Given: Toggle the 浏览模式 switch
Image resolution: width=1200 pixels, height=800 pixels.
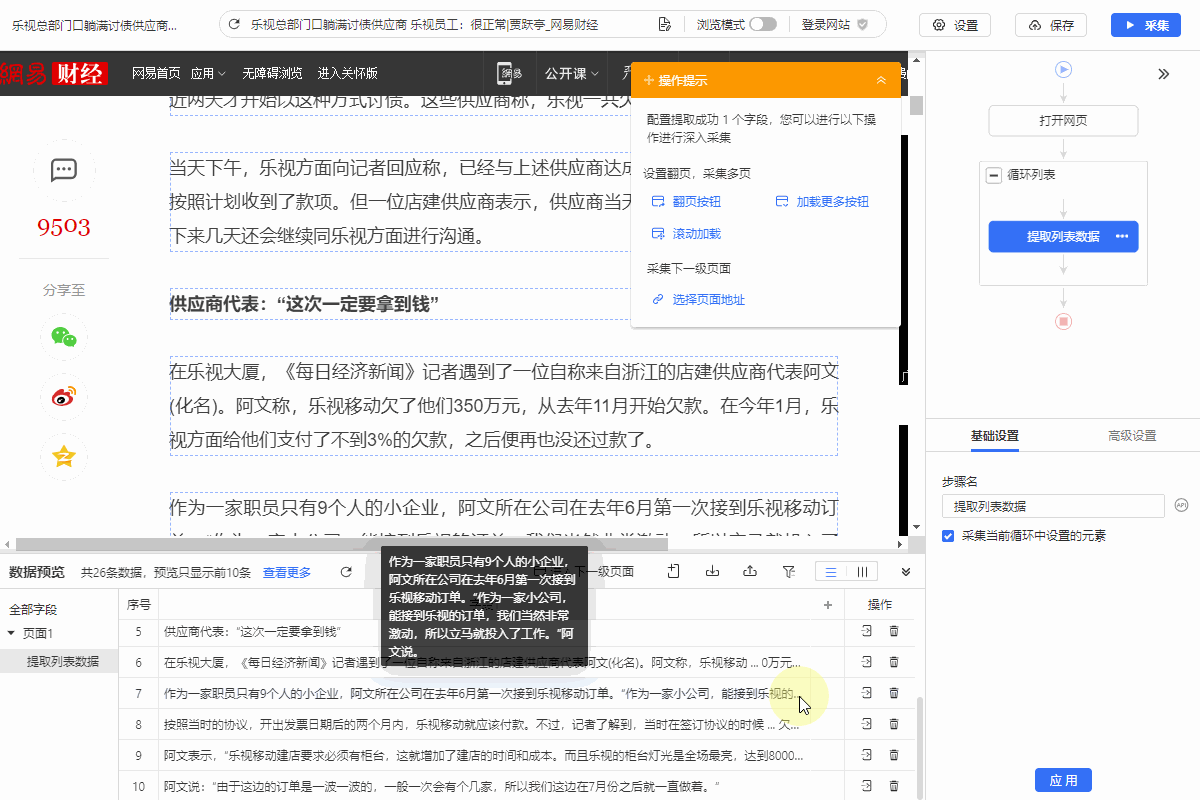Looking at the screenshot, I should pyautogui.click(x=762, y=24).
